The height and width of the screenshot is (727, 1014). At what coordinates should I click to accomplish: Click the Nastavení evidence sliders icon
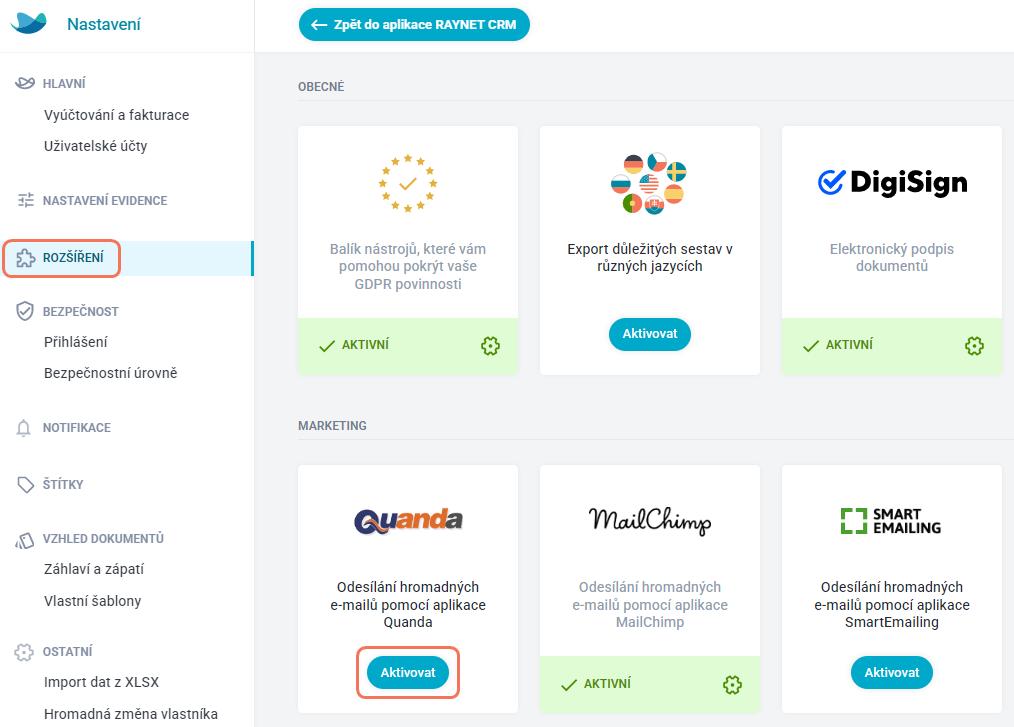click(x=25, y=201)
